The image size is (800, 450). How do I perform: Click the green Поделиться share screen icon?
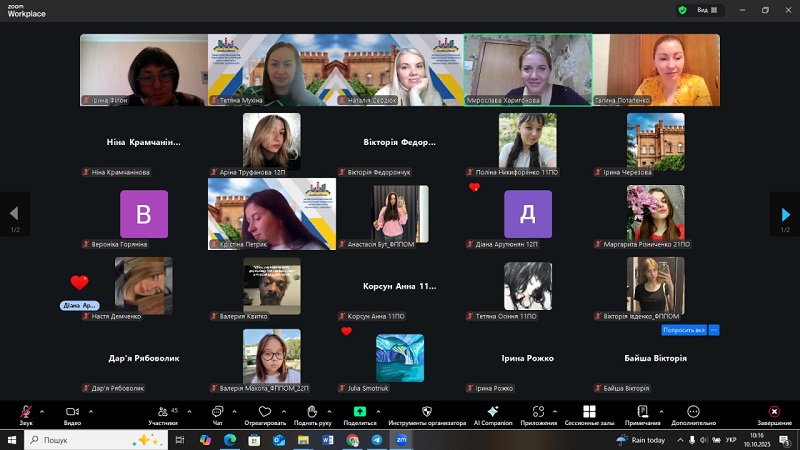click(359, 413)
